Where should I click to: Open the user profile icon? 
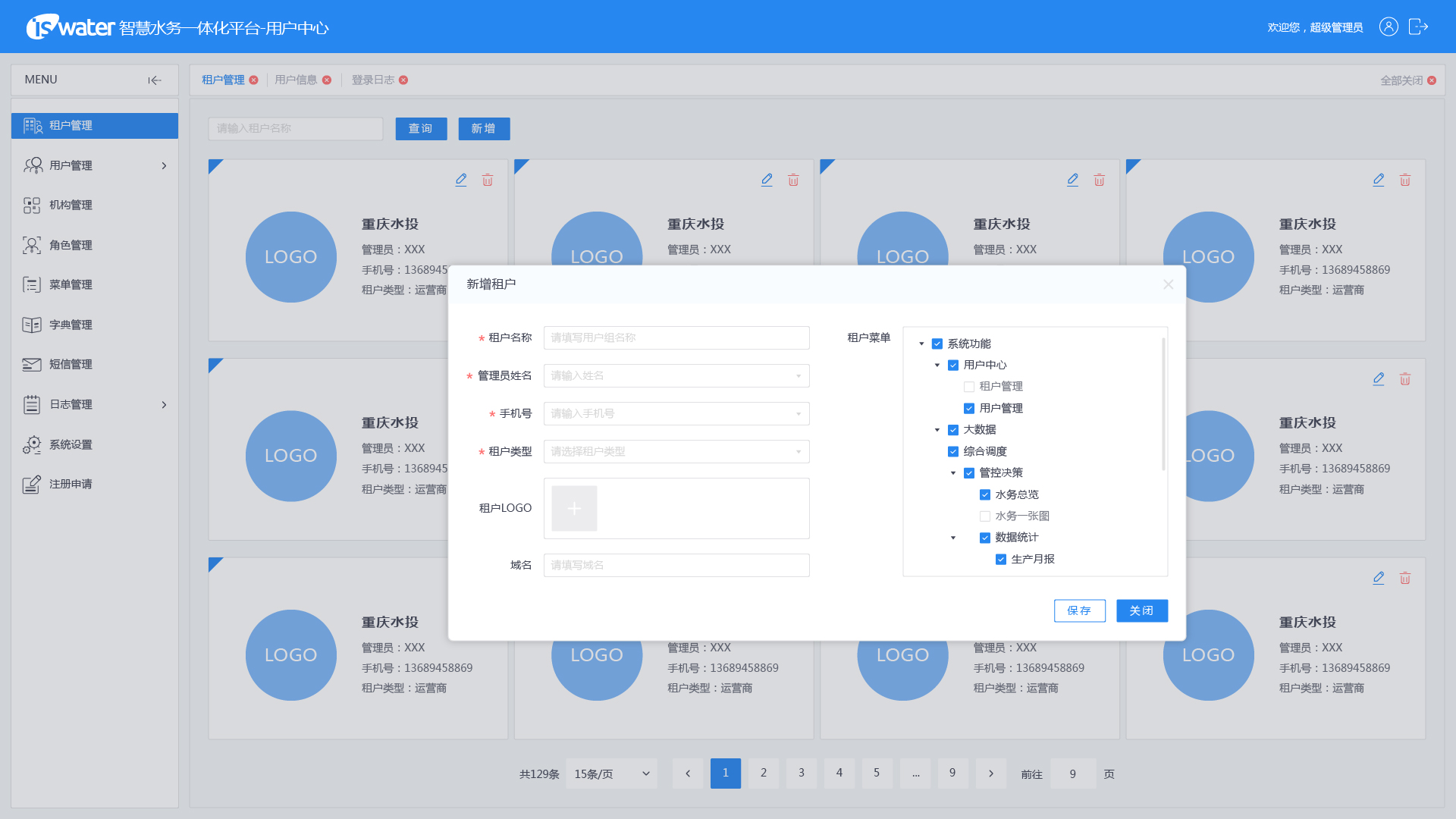point(1388,27)
